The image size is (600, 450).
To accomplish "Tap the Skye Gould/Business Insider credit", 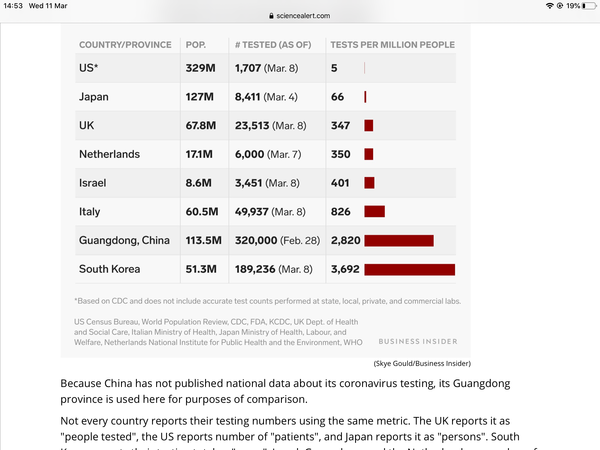I will [x=421, y=363].
